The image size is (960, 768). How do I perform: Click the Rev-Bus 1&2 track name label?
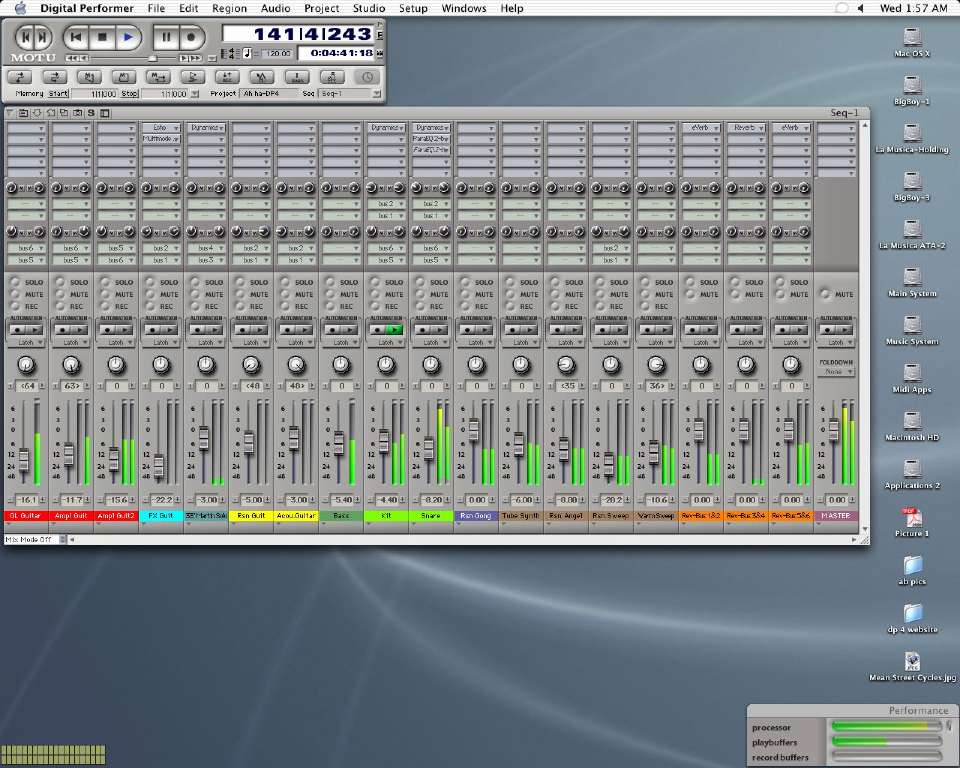[x=701, y=516]
